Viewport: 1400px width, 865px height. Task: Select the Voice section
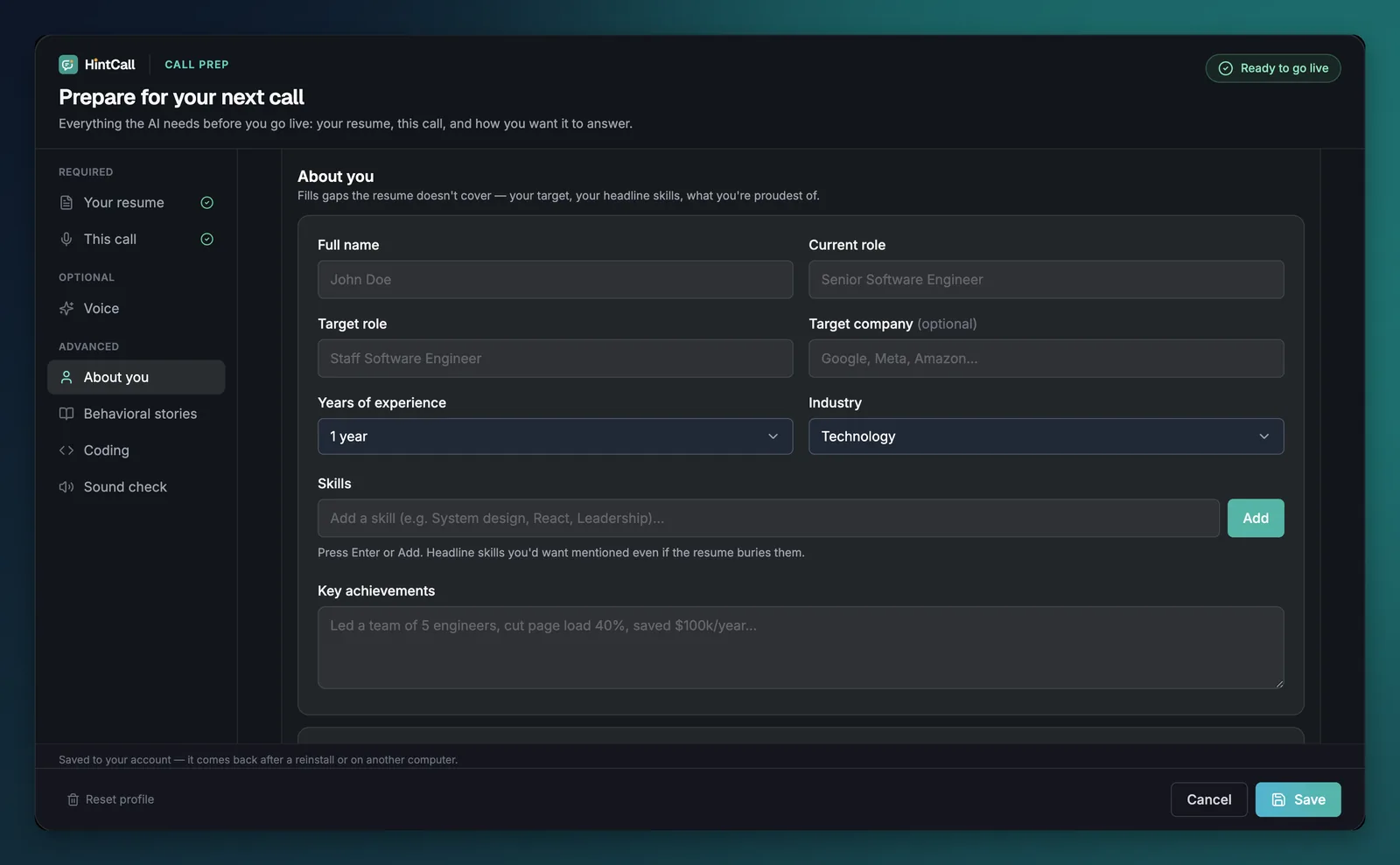(x=136, y=309)
